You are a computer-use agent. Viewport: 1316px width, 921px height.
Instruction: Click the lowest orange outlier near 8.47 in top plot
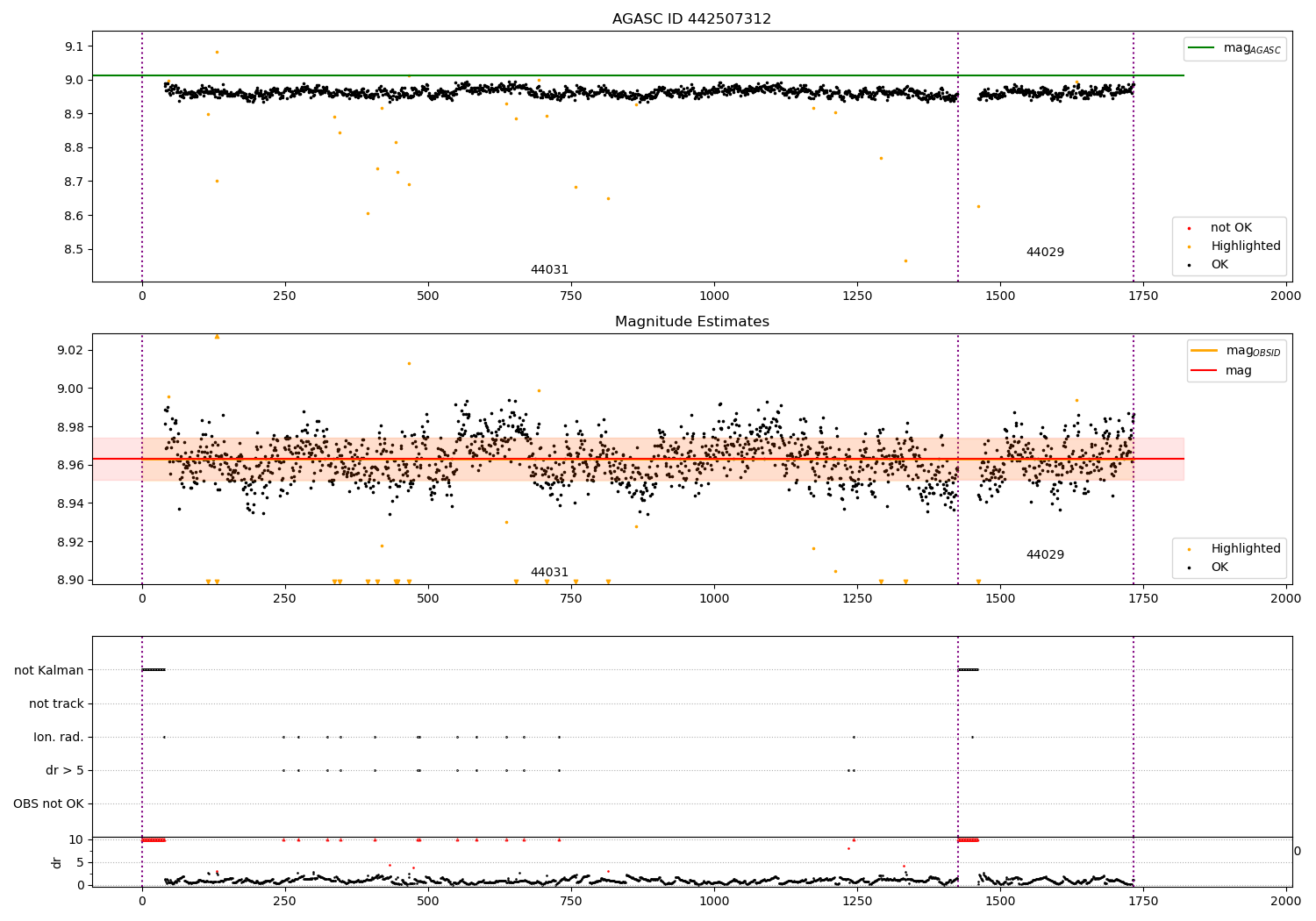(905, 261)
